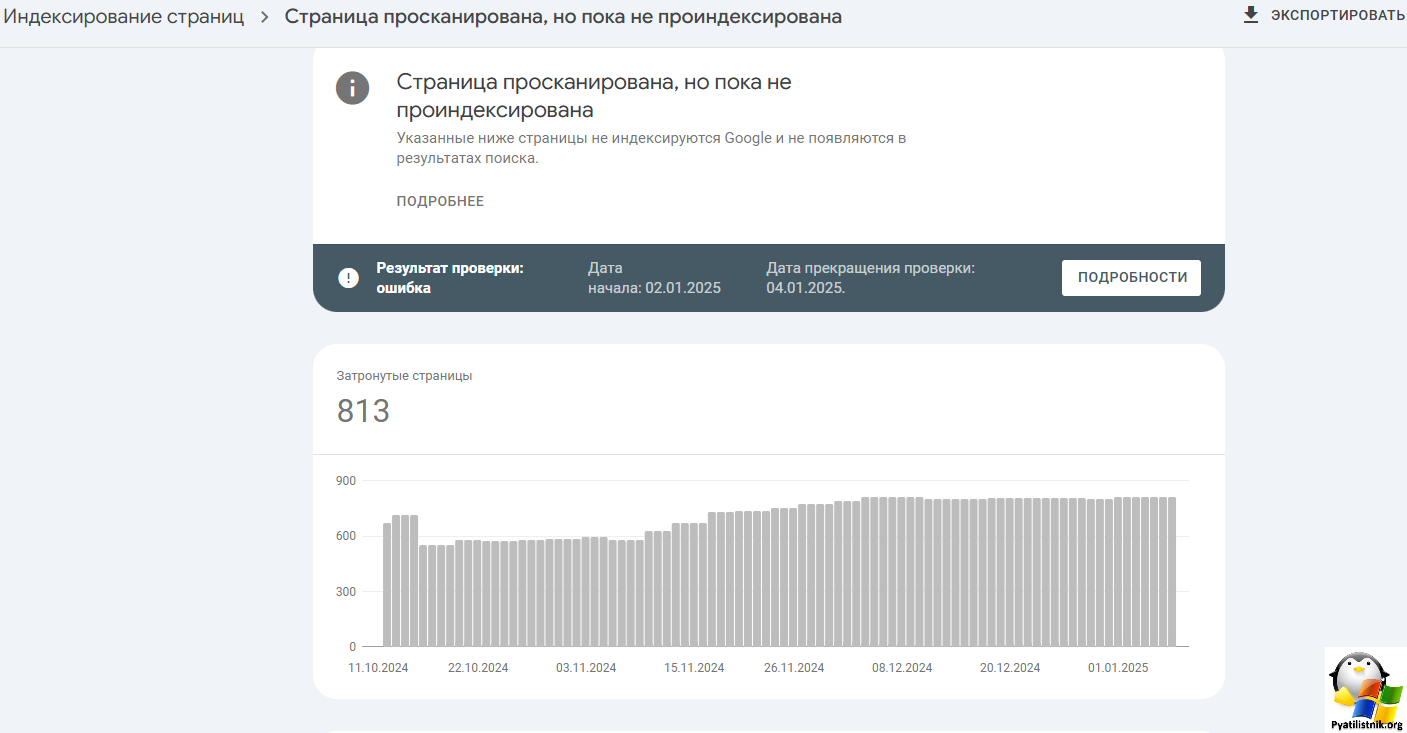Open the ПОДРОБНЕЕ link

pyautogui.click(x=439, y=200)
